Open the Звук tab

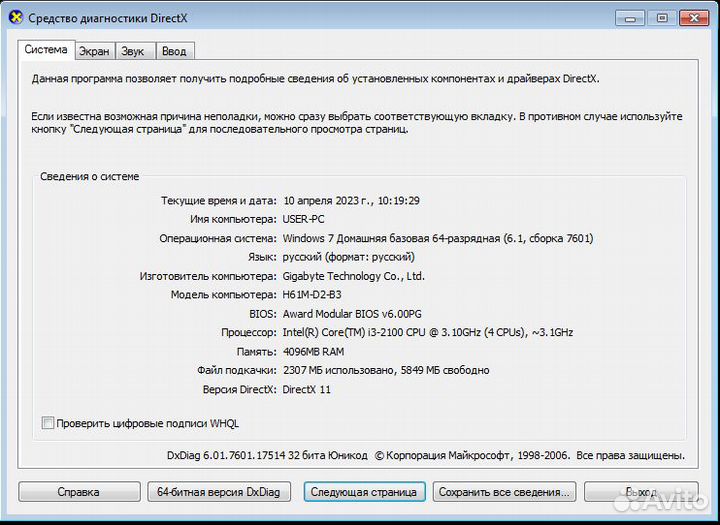coord(132,51)
